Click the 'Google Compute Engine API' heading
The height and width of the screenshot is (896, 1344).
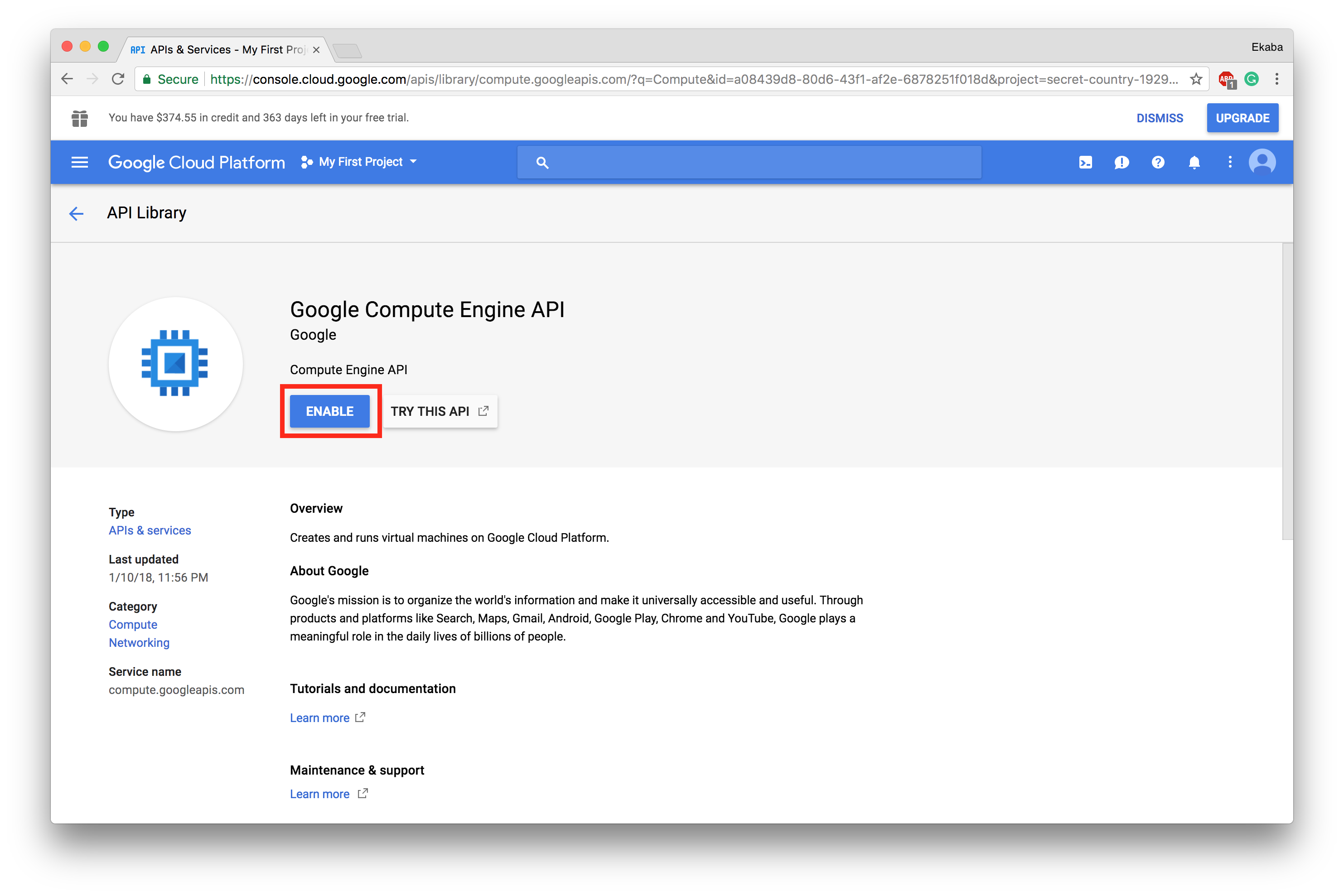[427, 309]
